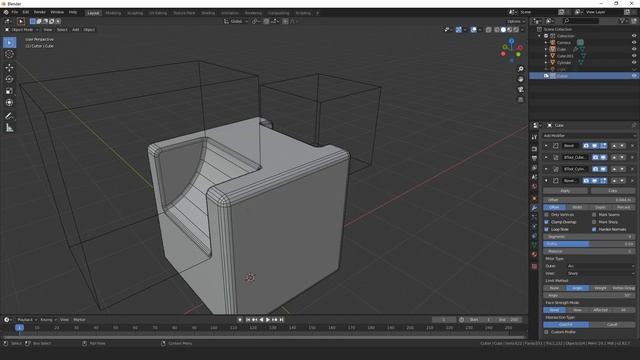This screenshot has width=640, height=360.
Task: Switch to wireframe viewport shading
Action: pyautogui.click(x=496, y=30)
